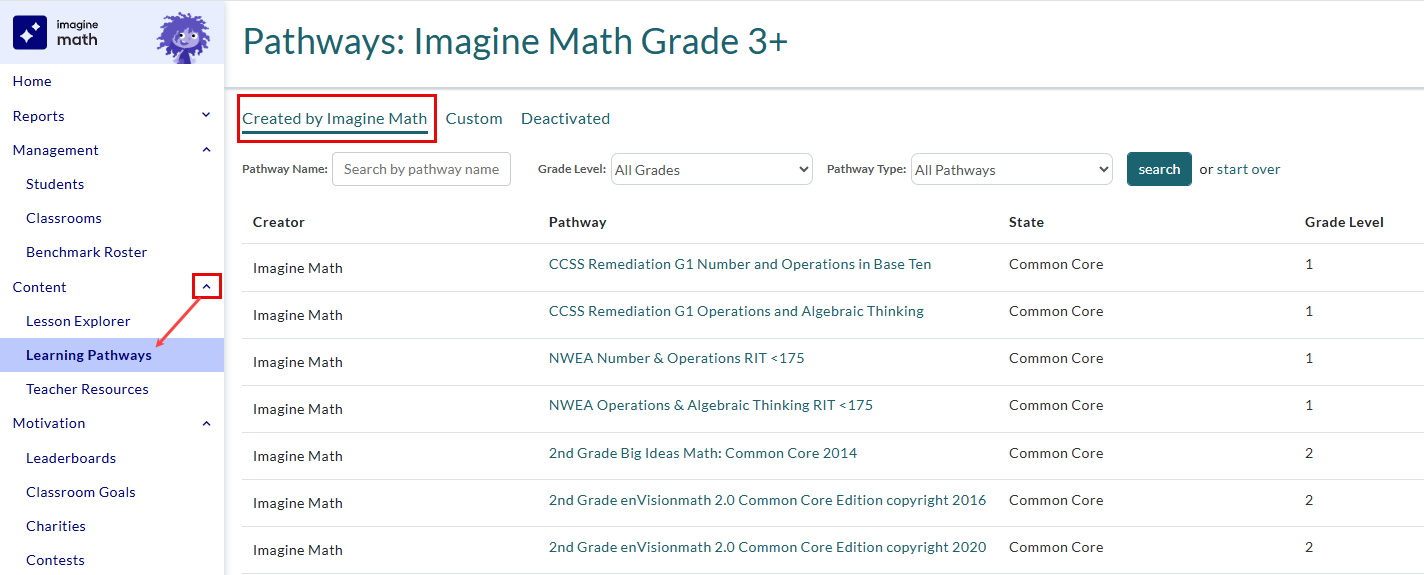Screen dimensions: 1424x575
Task: Click grade 2 in Big Ideas Math row
Action: 1309,453
